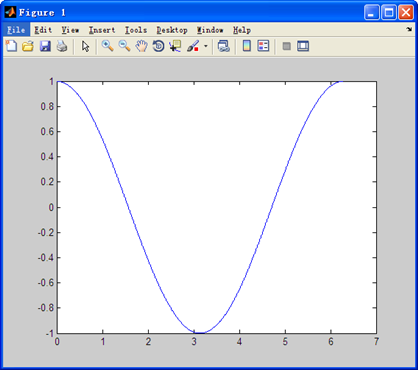Open the Insert menu
Viewport: 418px width, 370px height.
point(102,30)
